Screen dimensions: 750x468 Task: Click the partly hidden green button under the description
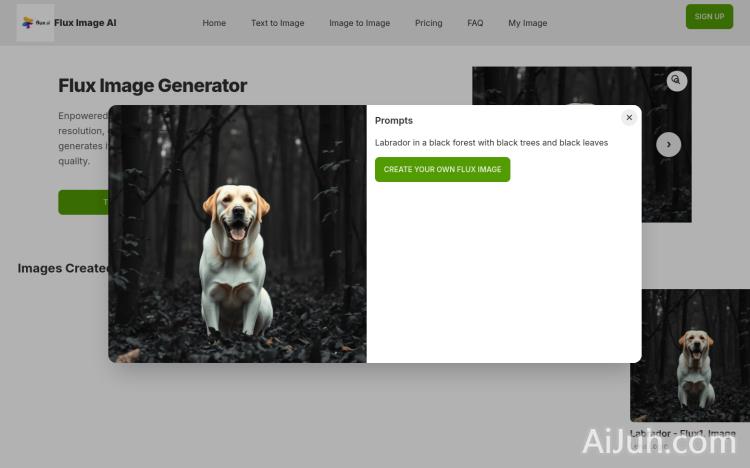tap(83, 202)
